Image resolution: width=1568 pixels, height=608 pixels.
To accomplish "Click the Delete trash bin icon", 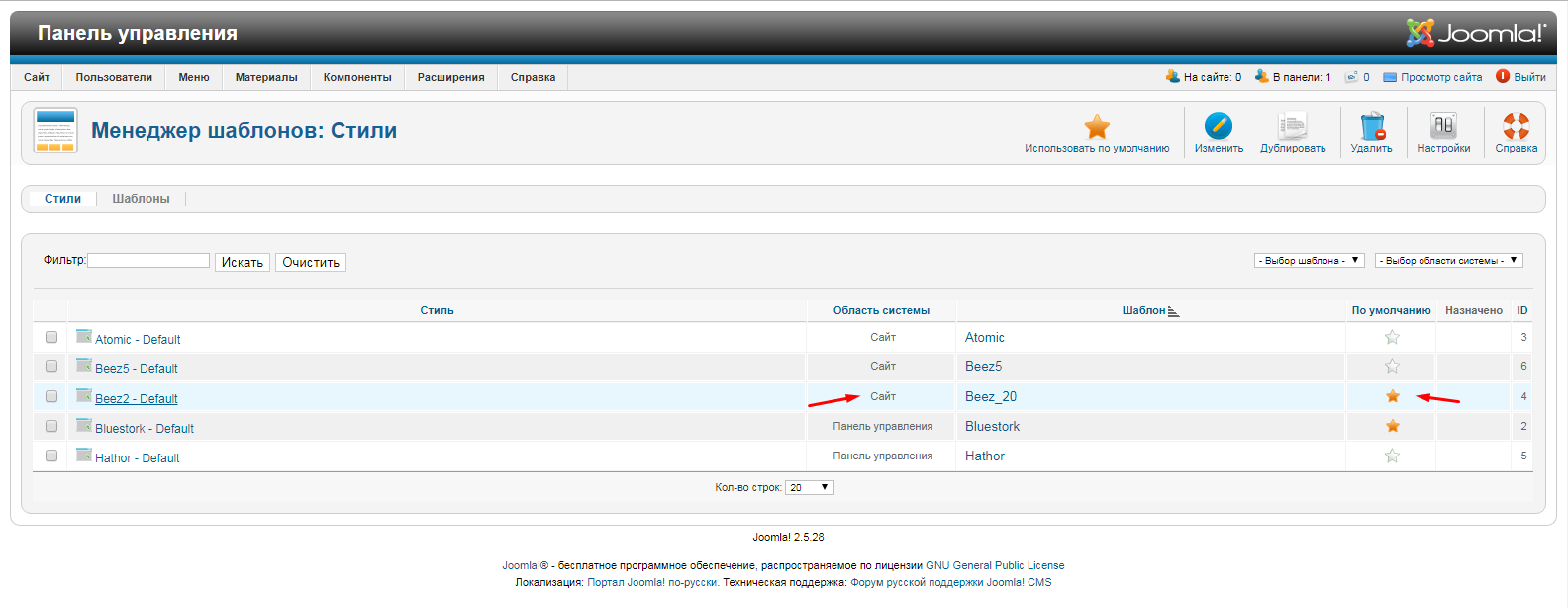I will pos(1371,127).
